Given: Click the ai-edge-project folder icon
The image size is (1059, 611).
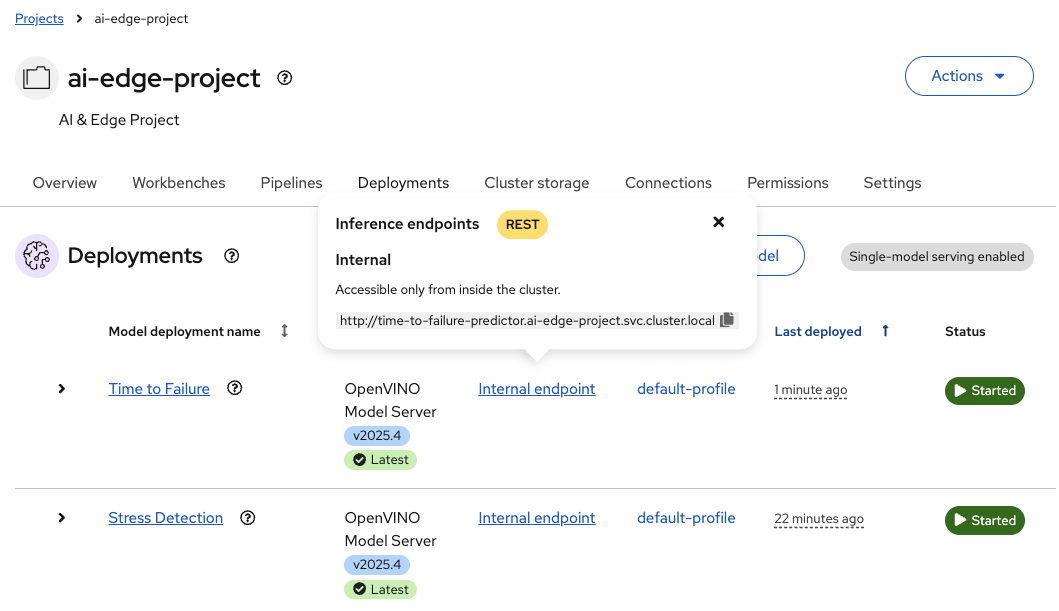Looking at the screenshot, I should click(x=37, y=78).
